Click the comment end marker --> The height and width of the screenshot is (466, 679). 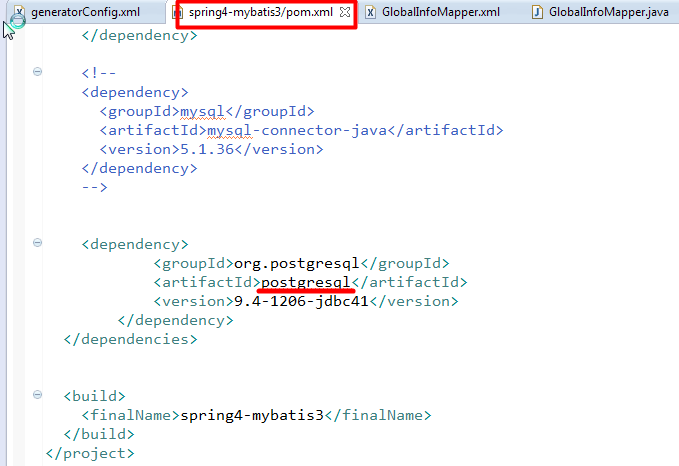tap(94, 187)
